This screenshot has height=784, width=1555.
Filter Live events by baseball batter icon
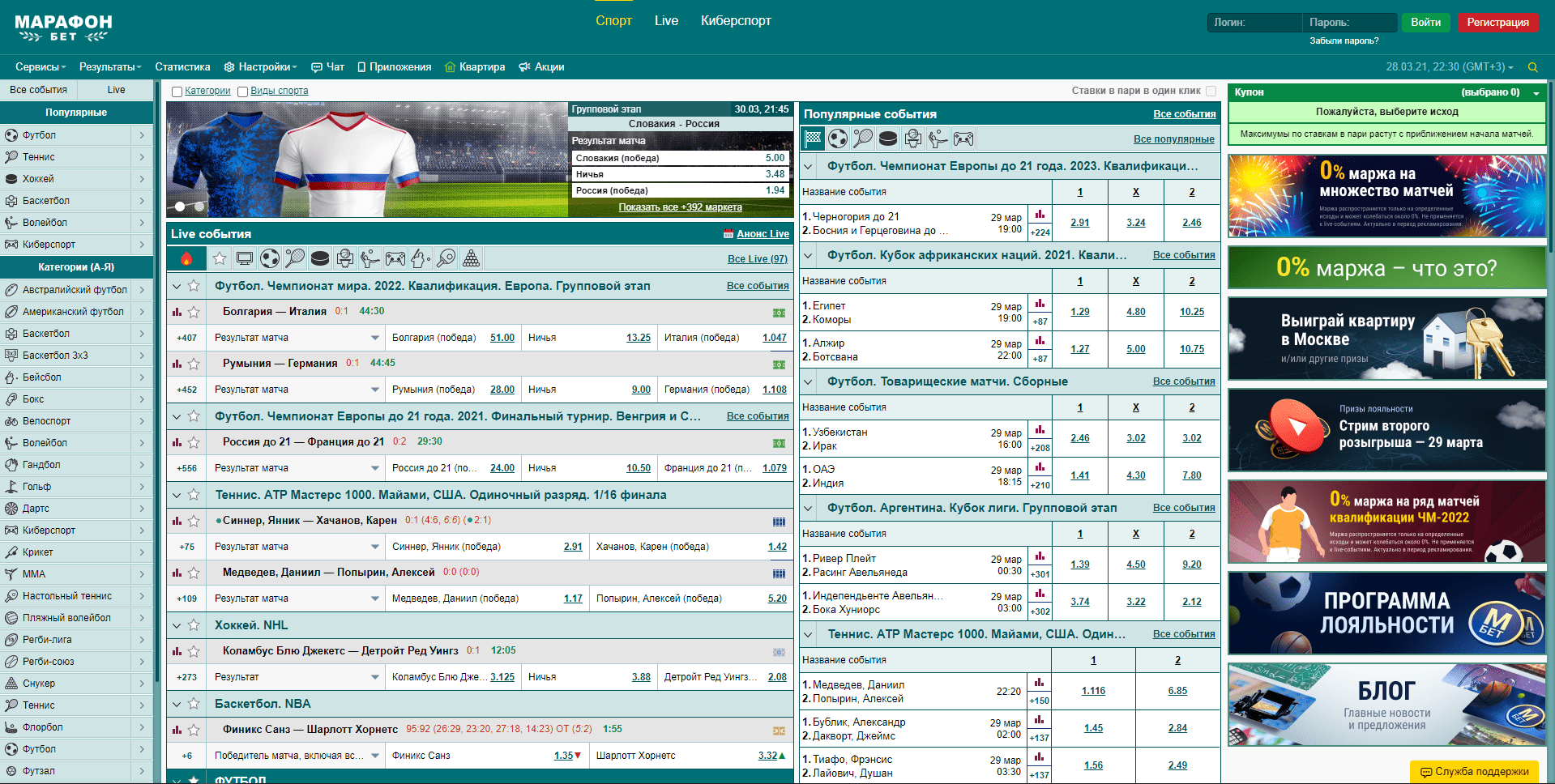click(x=421, y=258)
